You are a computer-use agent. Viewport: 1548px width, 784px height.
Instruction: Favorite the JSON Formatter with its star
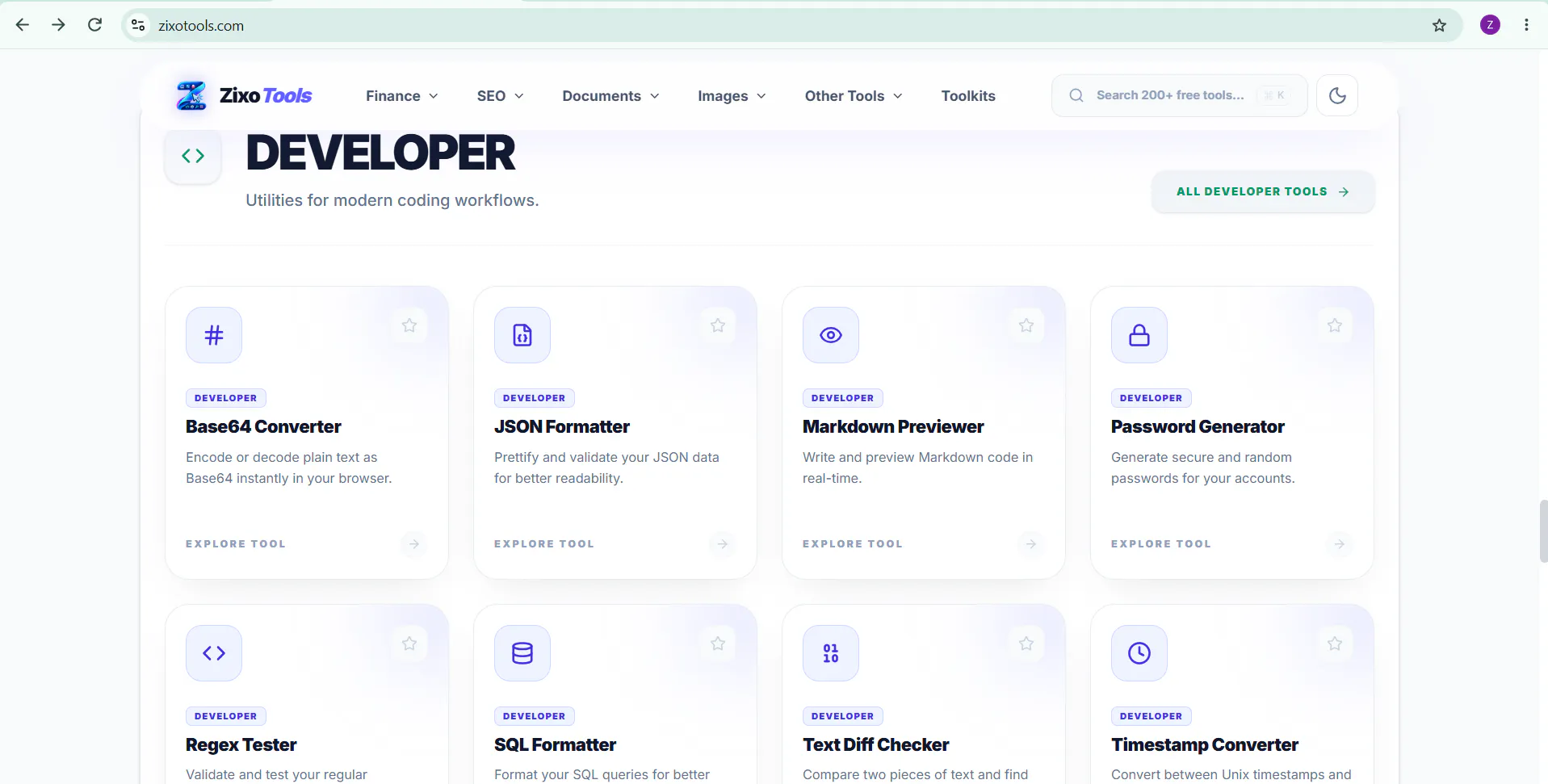point(718,325)
